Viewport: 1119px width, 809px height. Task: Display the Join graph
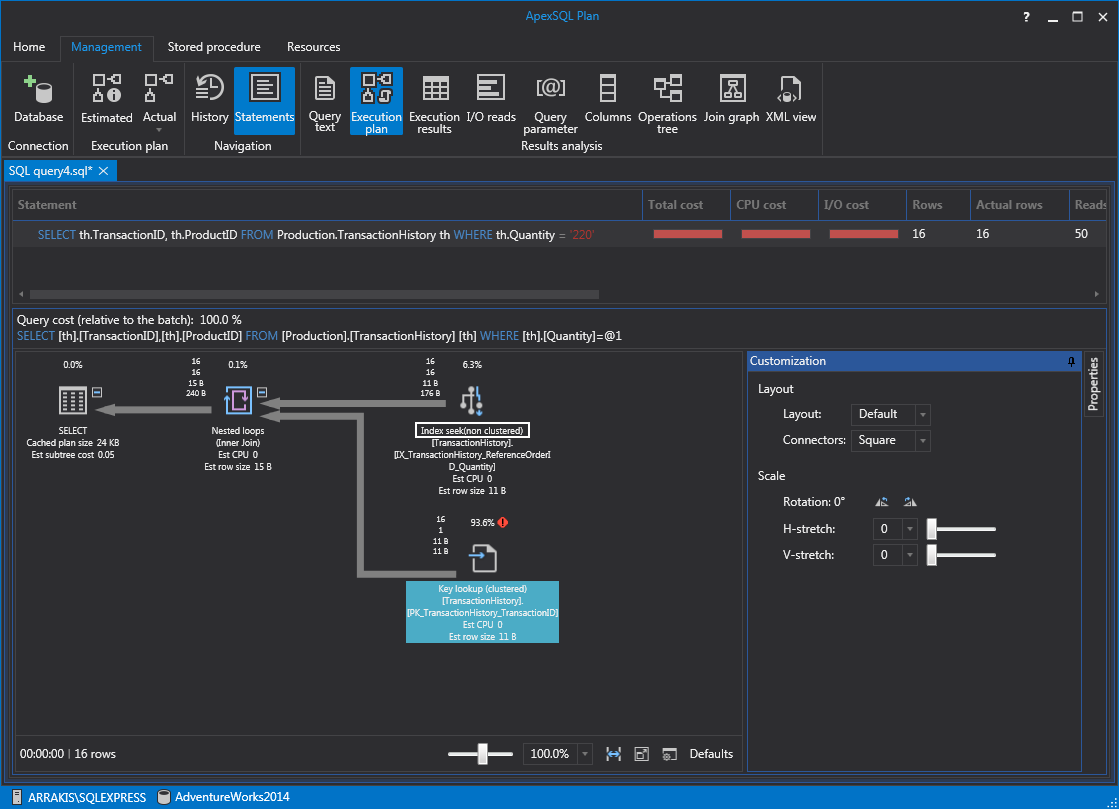point(731,98)
